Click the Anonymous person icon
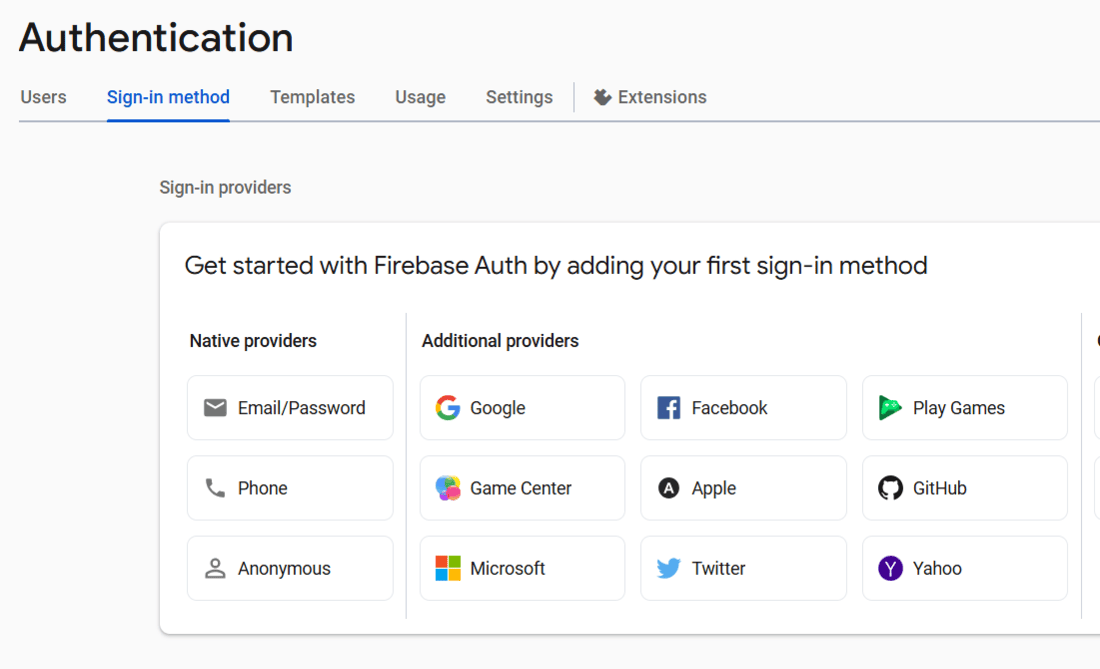The width and height of the screenshot is (1100, 669). point(215,568)
